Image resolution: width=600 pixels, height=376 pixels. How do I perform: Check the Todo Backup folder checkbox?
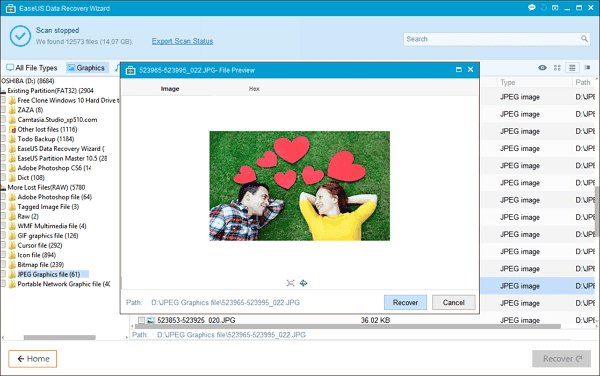click(3, 139)
